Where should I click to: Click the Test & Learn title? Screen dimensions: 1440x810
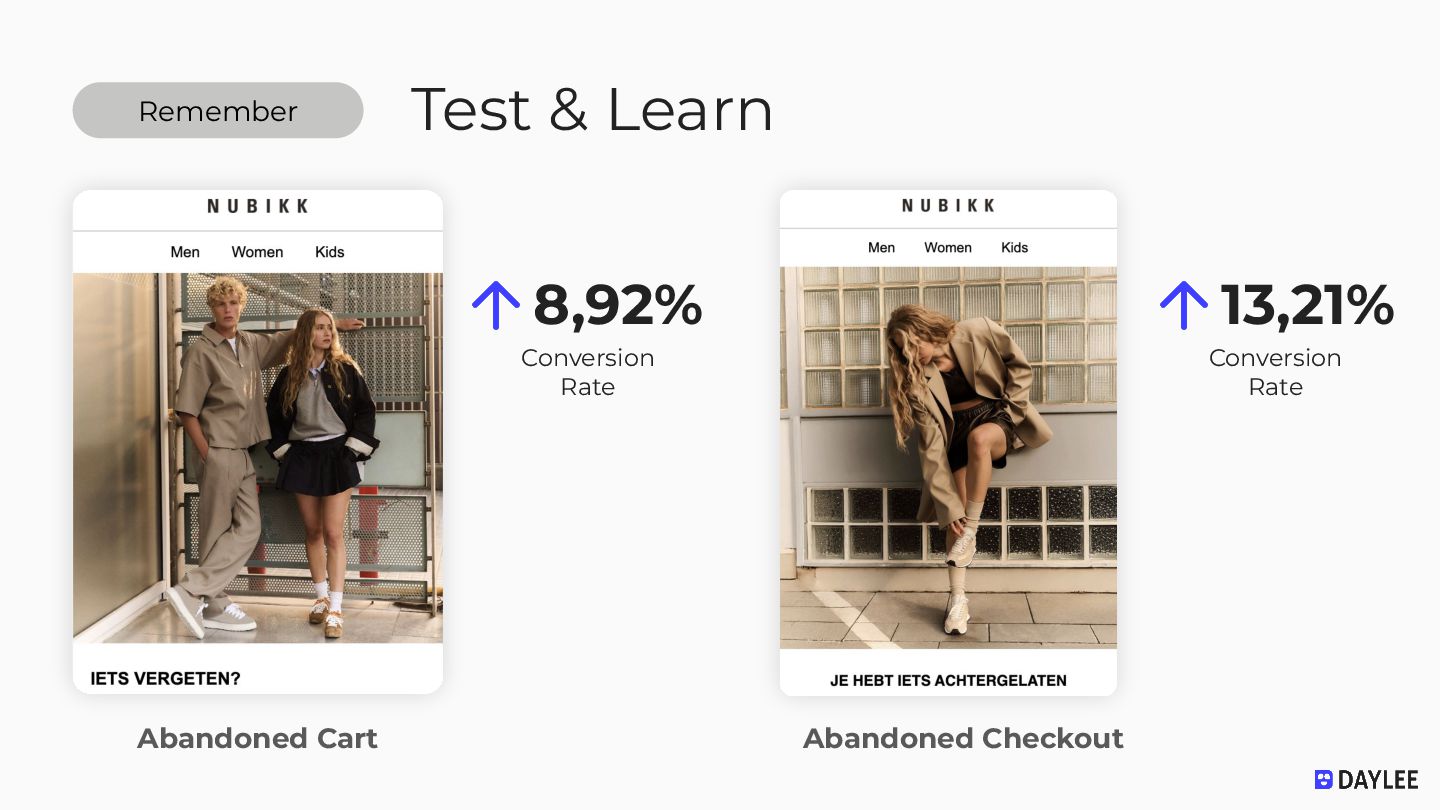click(592, 109)
